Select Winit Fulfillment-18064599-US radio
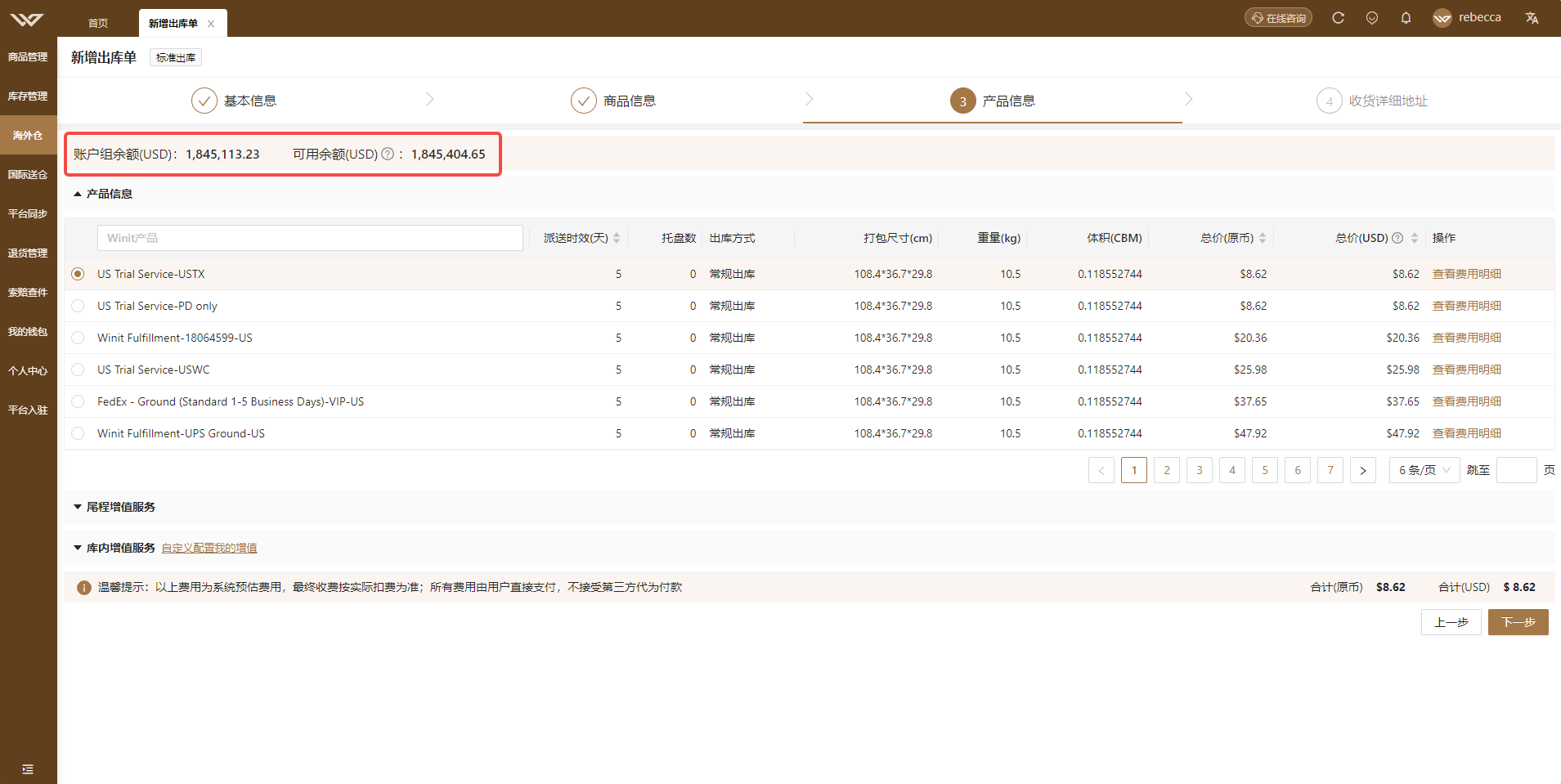Viewport: 1561px width, 784px height. click(78, 338)
